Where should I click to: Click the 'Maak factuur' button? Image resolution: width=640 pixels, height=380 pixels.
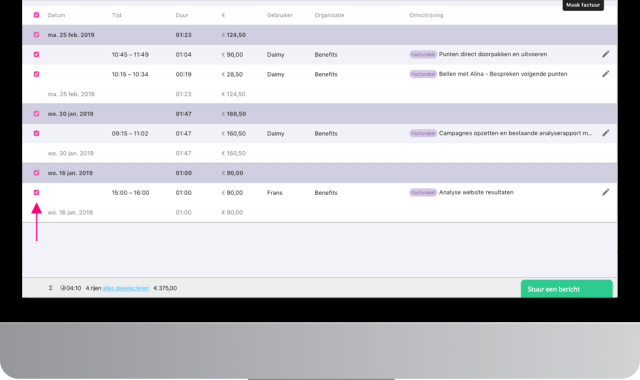point(583,5)
